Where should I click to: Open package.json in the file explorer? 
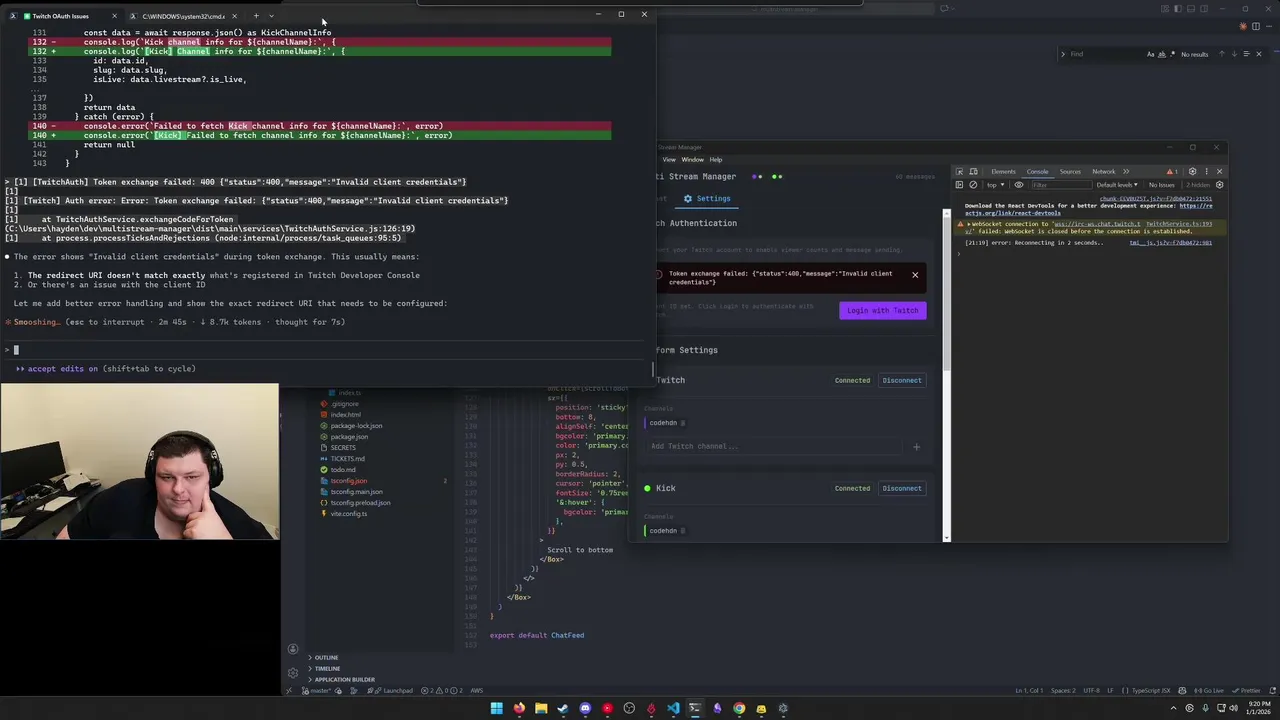348,437
